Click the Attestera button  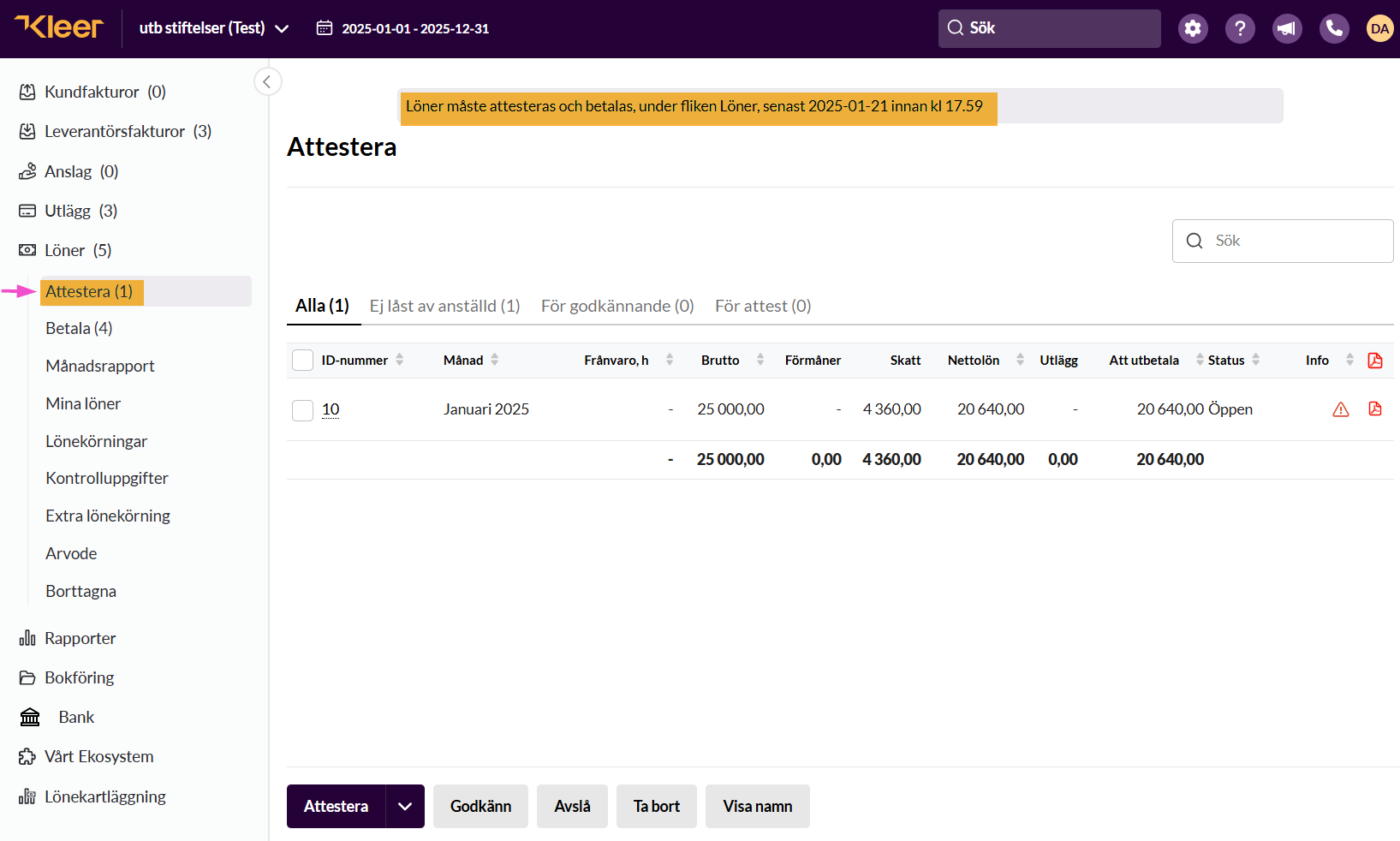pos(336,806)
